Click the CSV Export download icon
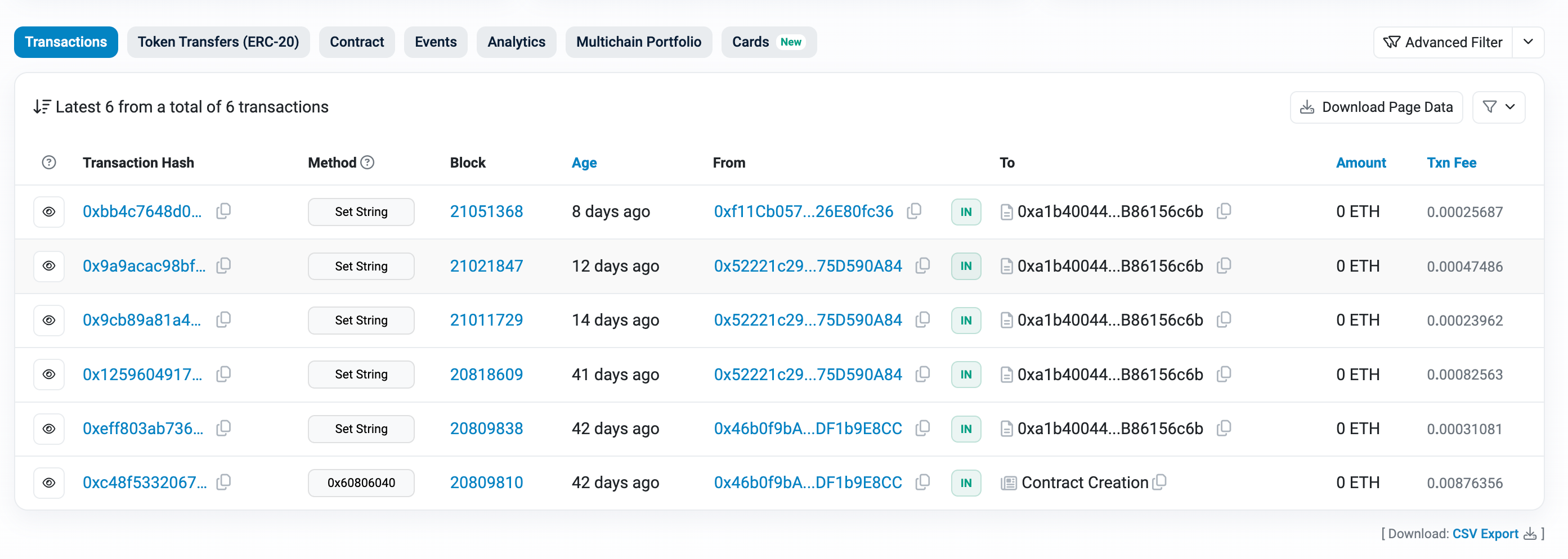The width and height of the screenshot is (1568, 559). pos(1530,534)
